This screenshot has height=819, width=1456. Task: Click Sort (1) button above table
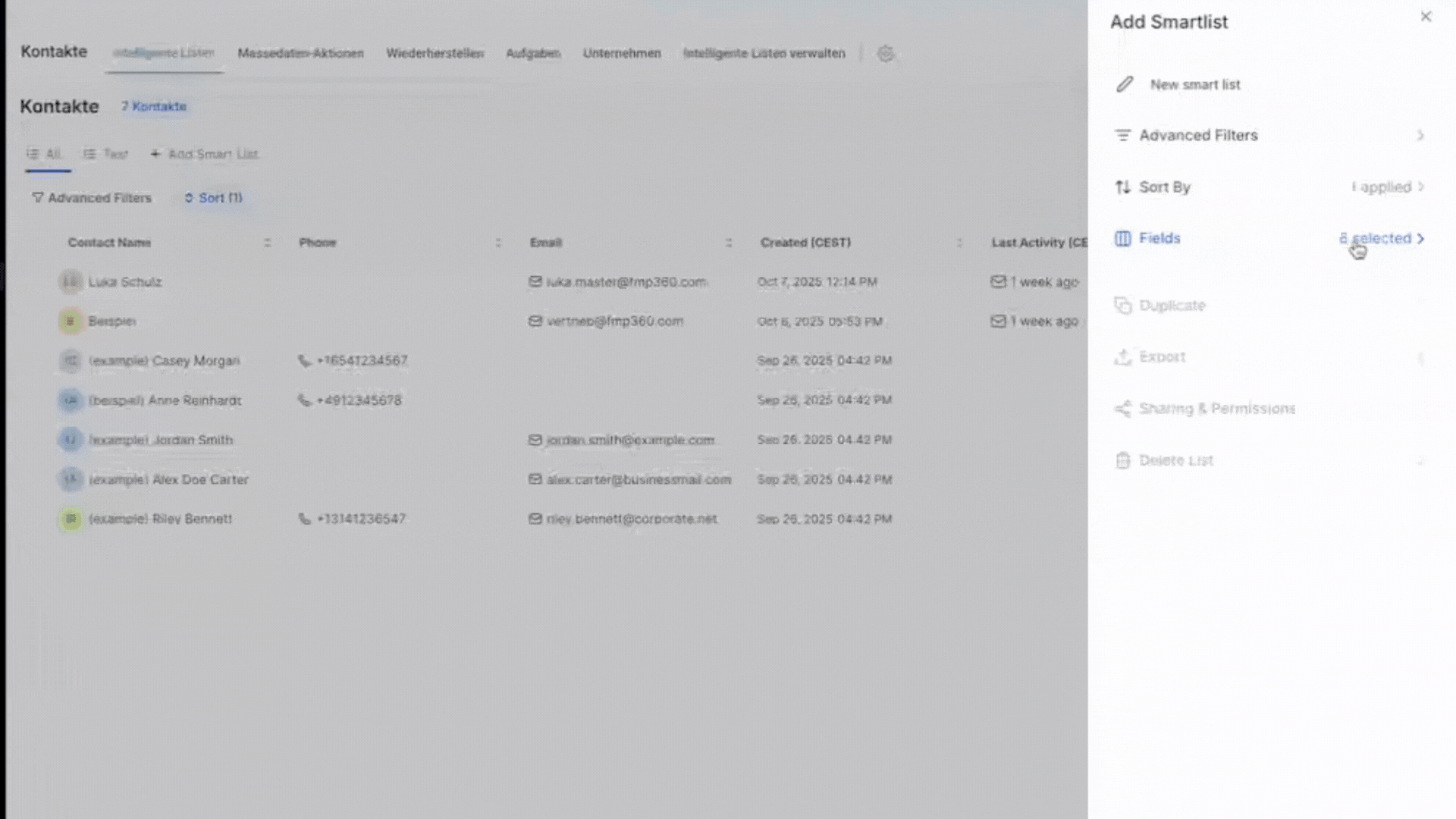pyautogui.click(x=213, y=198)
